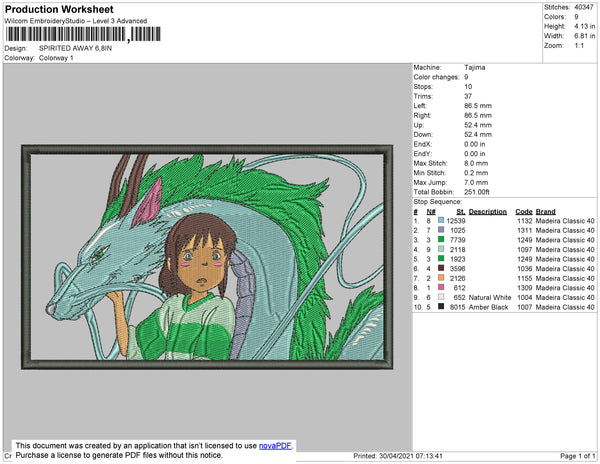Image resolution: width=600 pixels, height=464 pixels.
Task: Click the Min Stitch value 0.2 mm
Action: pos(476,173)
